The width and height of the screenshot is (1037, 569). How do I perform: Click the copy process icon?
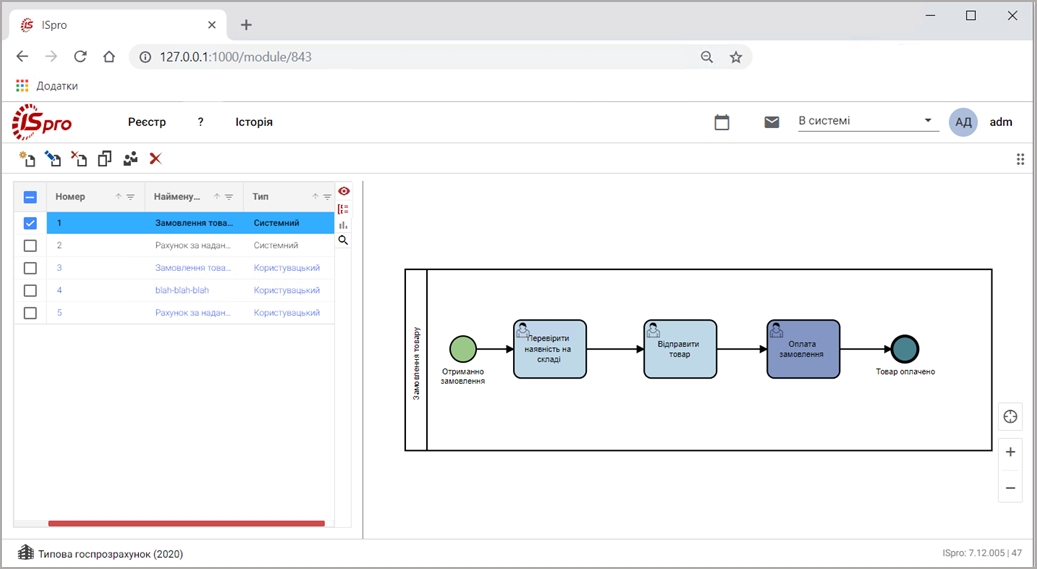click(104, 159)
